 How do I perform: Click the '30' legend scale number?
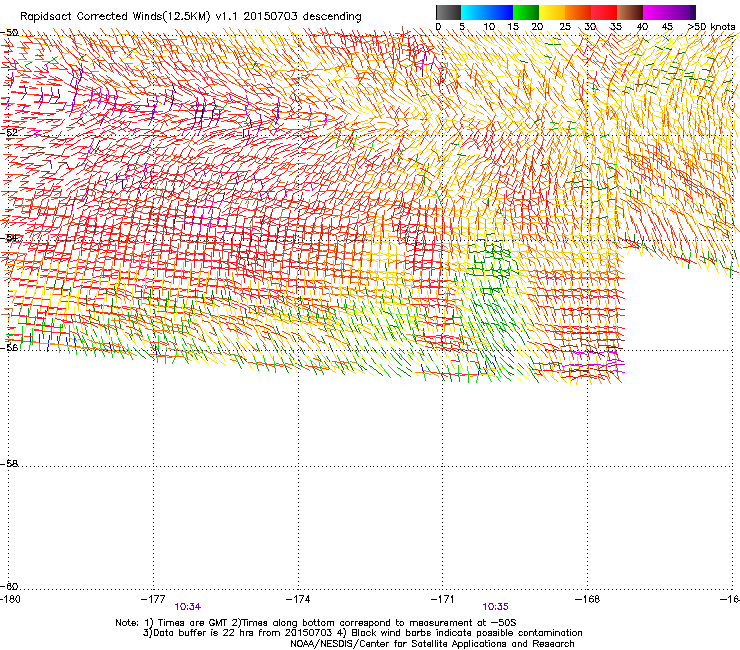[x=590, y=27]
